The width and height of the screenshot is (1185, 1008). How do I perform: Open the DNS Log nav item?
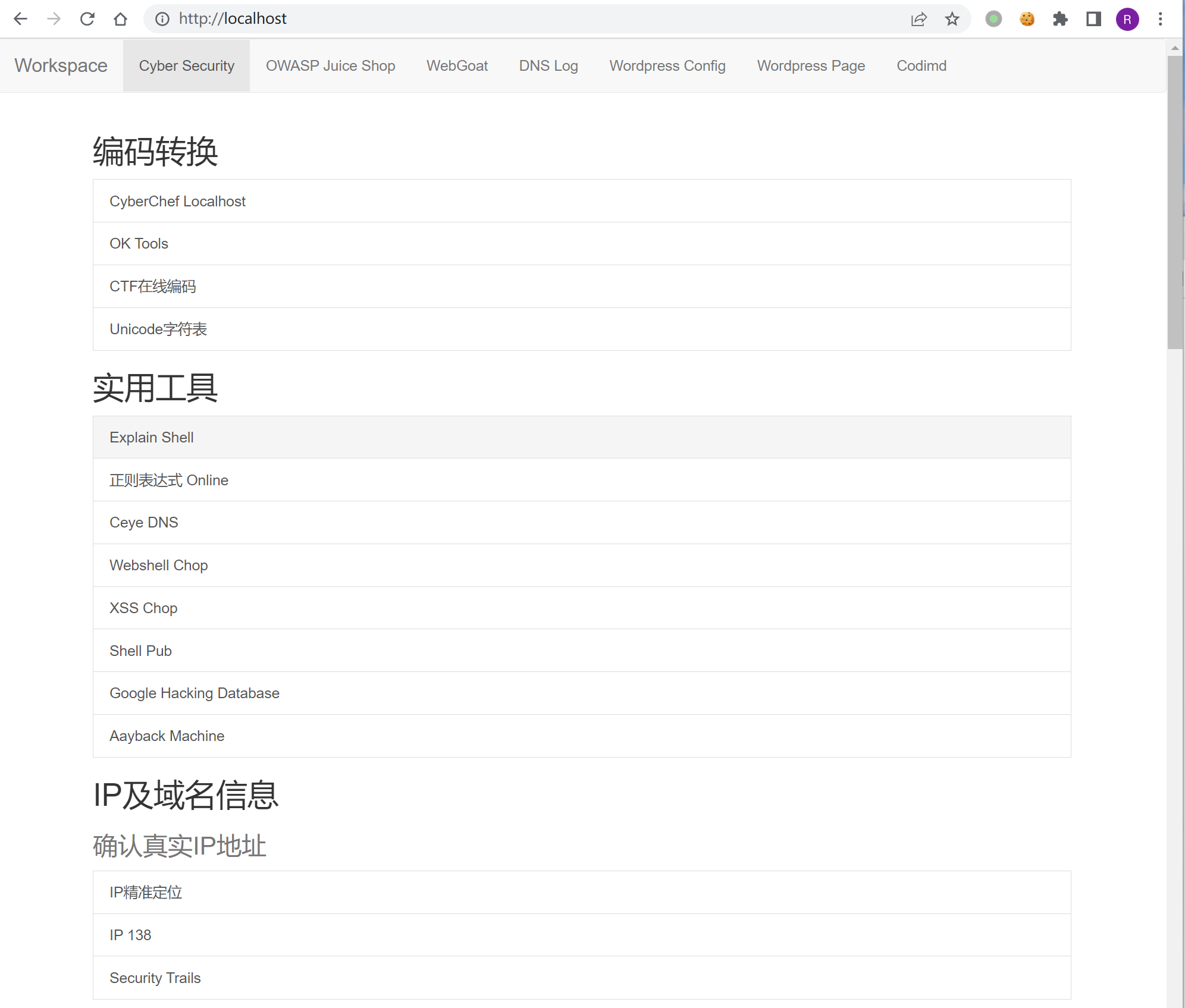548,65
